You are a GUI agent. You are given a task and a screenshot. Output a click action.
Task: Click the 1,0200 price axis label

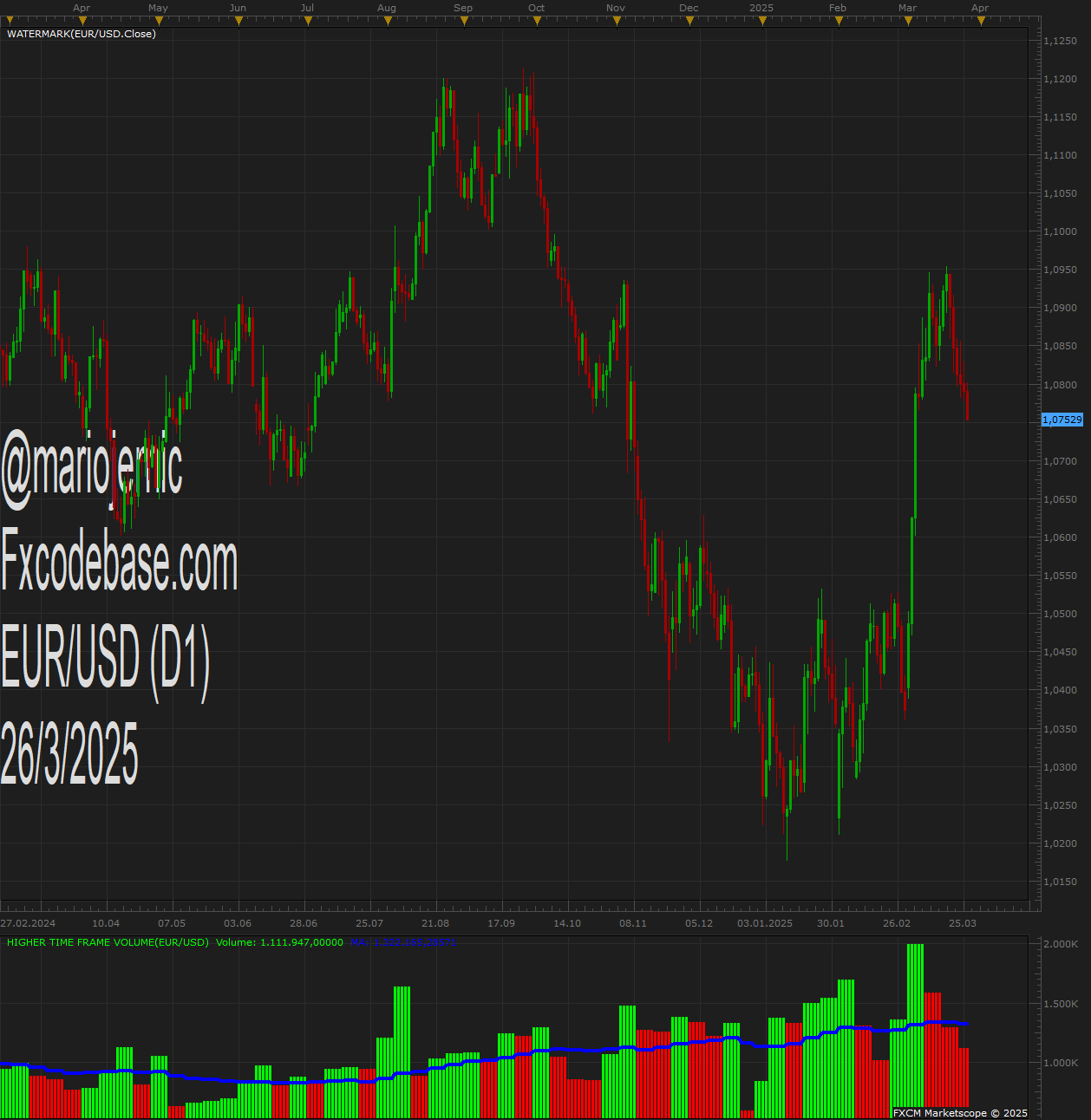click(x=1061, y=843)
